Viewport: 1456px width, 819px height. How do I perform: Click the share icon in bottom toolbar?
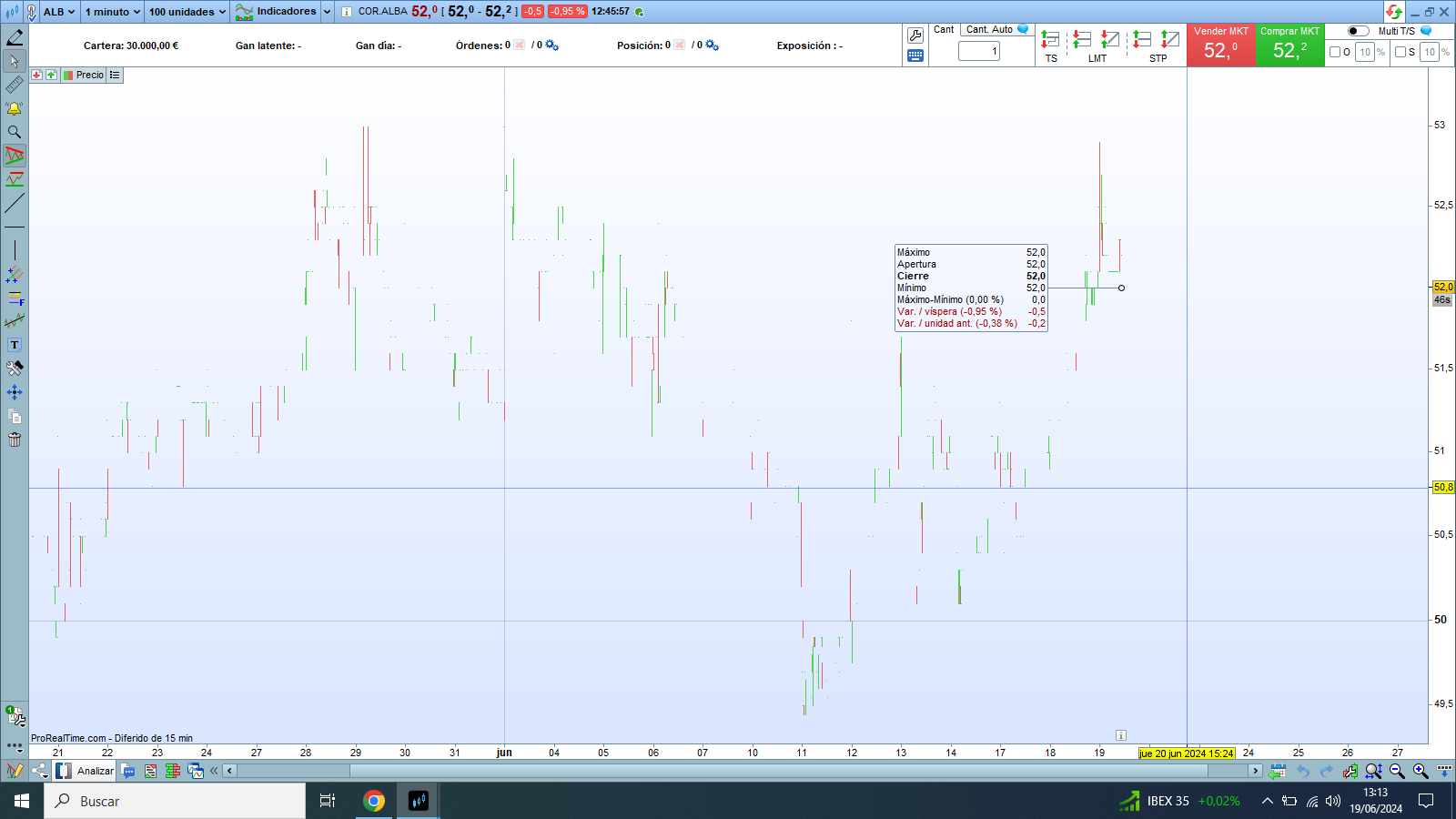click(x=39, y=771)
